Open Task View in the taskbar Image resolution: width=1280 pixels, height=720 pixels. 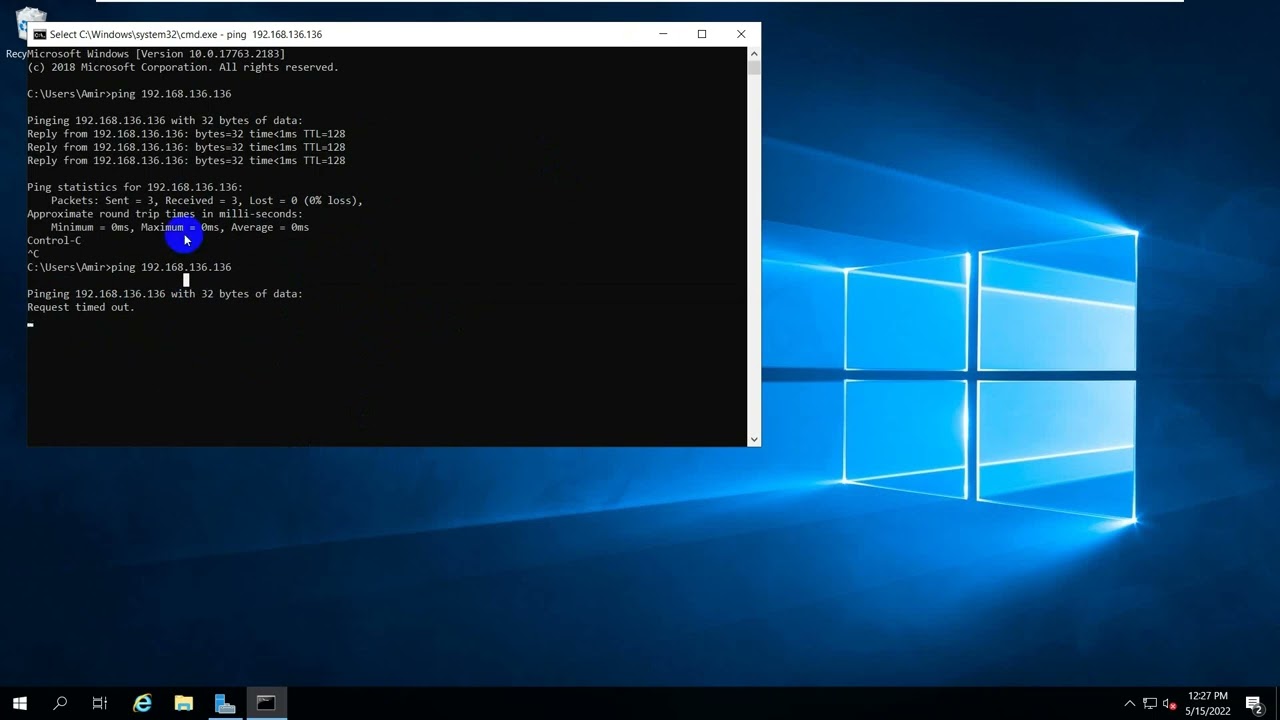[x=100, y=703]
